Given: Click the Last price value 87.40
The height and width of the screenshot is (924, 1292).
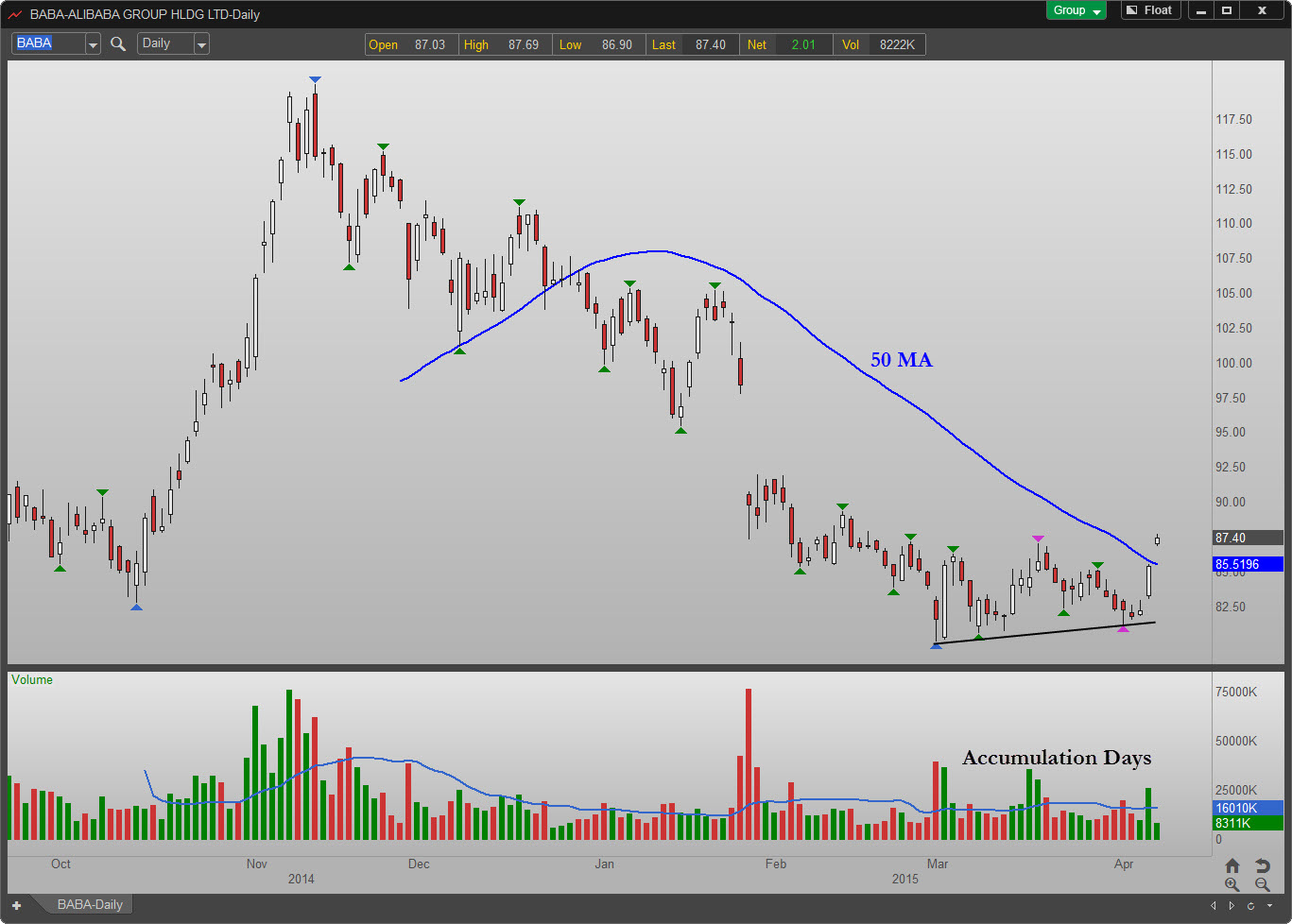Looking at the screenshot, I should pos(711,44).
